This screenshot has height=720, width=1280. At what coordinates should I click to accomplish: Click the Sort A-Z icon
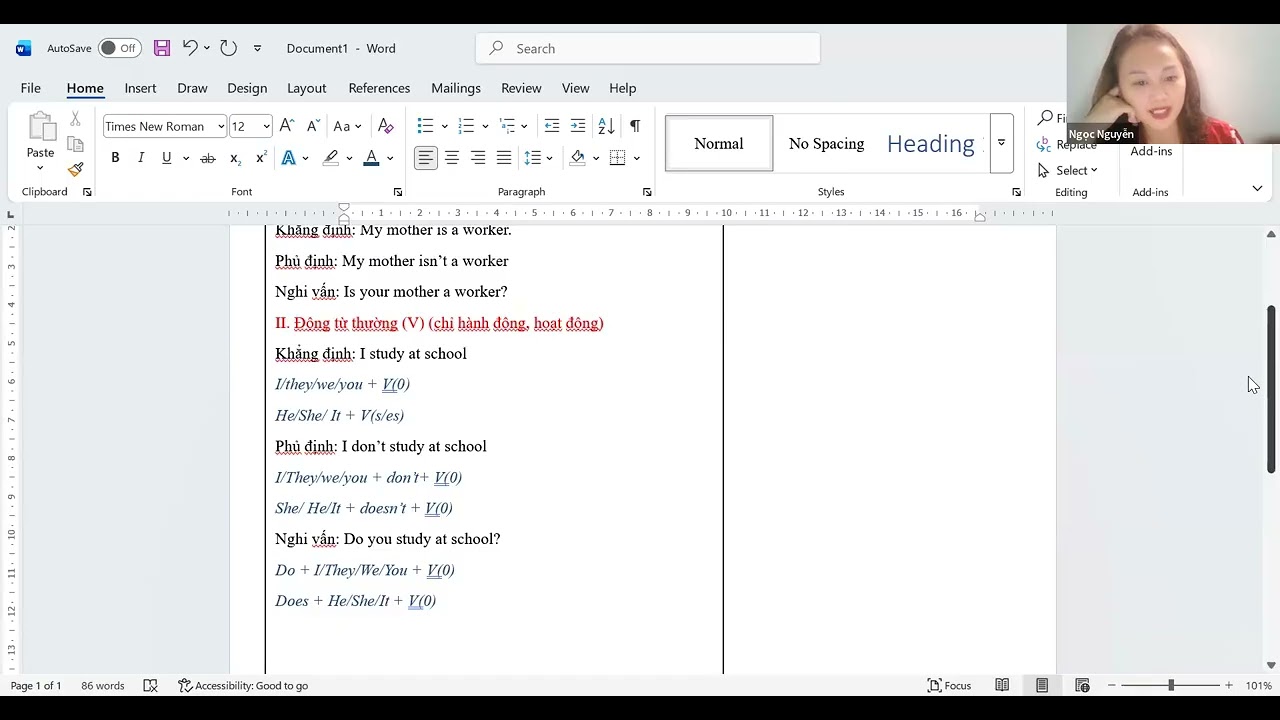[x=606, y=126]
